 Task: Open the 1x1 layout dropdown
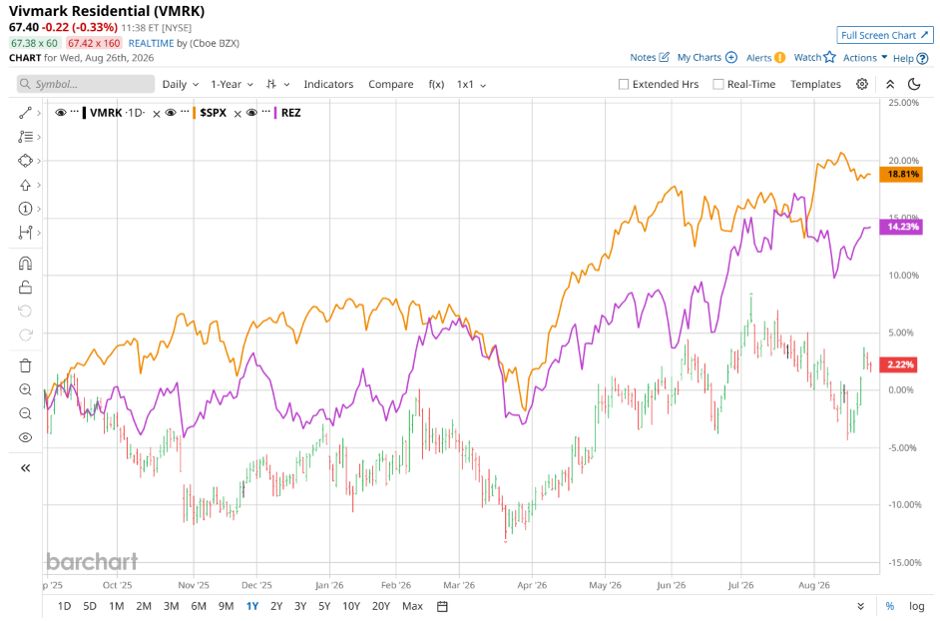471,85
